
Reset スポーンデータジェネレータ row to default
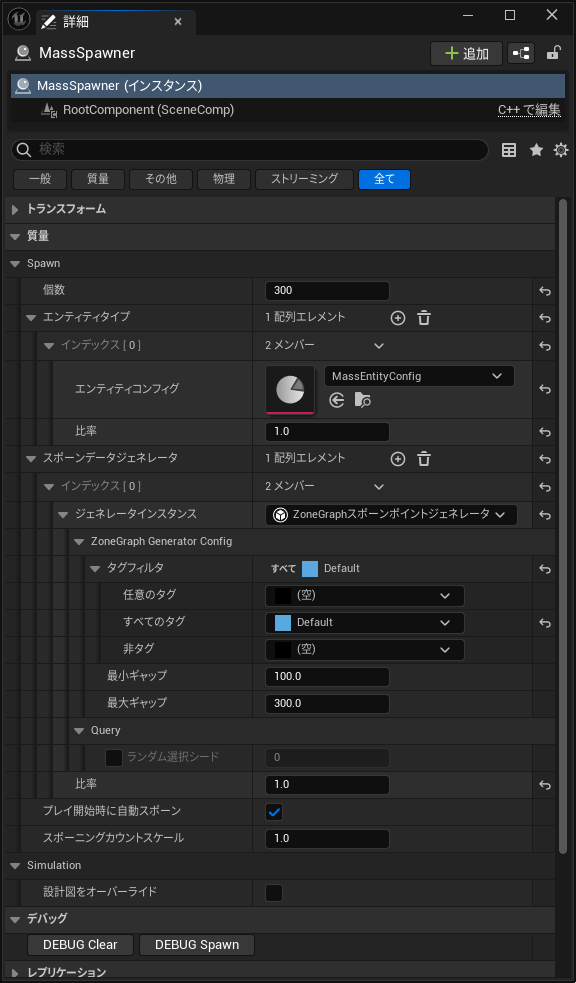pos(545,460)
